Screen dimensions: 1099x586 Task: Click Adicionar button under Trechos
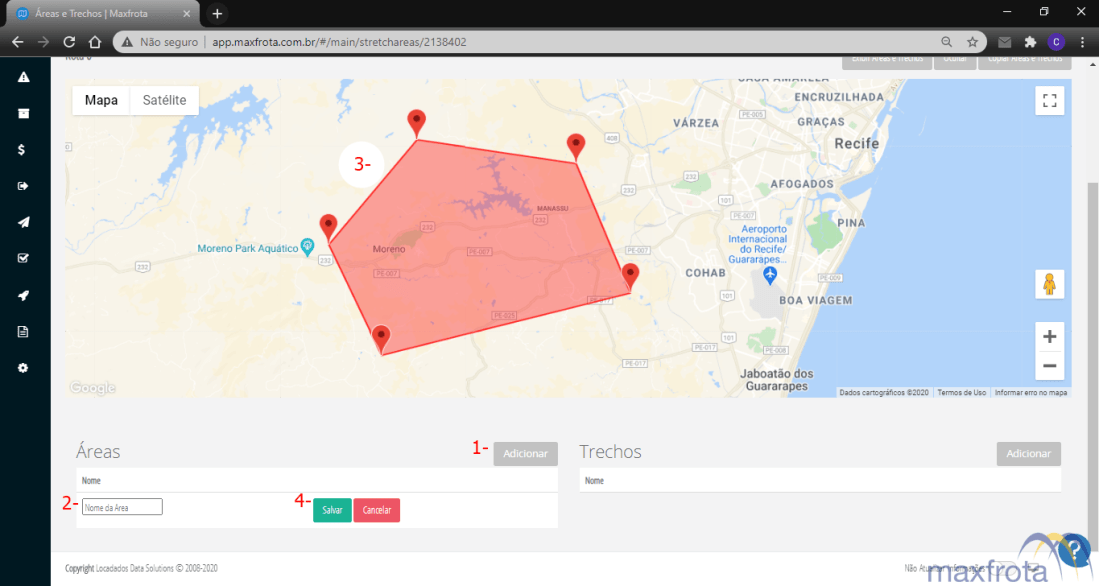(x=1028, y=454)
